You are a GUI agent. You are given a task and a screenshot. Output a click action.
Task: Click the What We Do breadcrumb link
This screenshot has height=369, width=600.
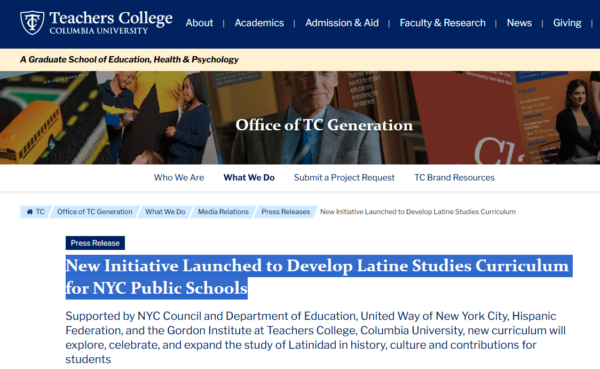tap(165, 212)
